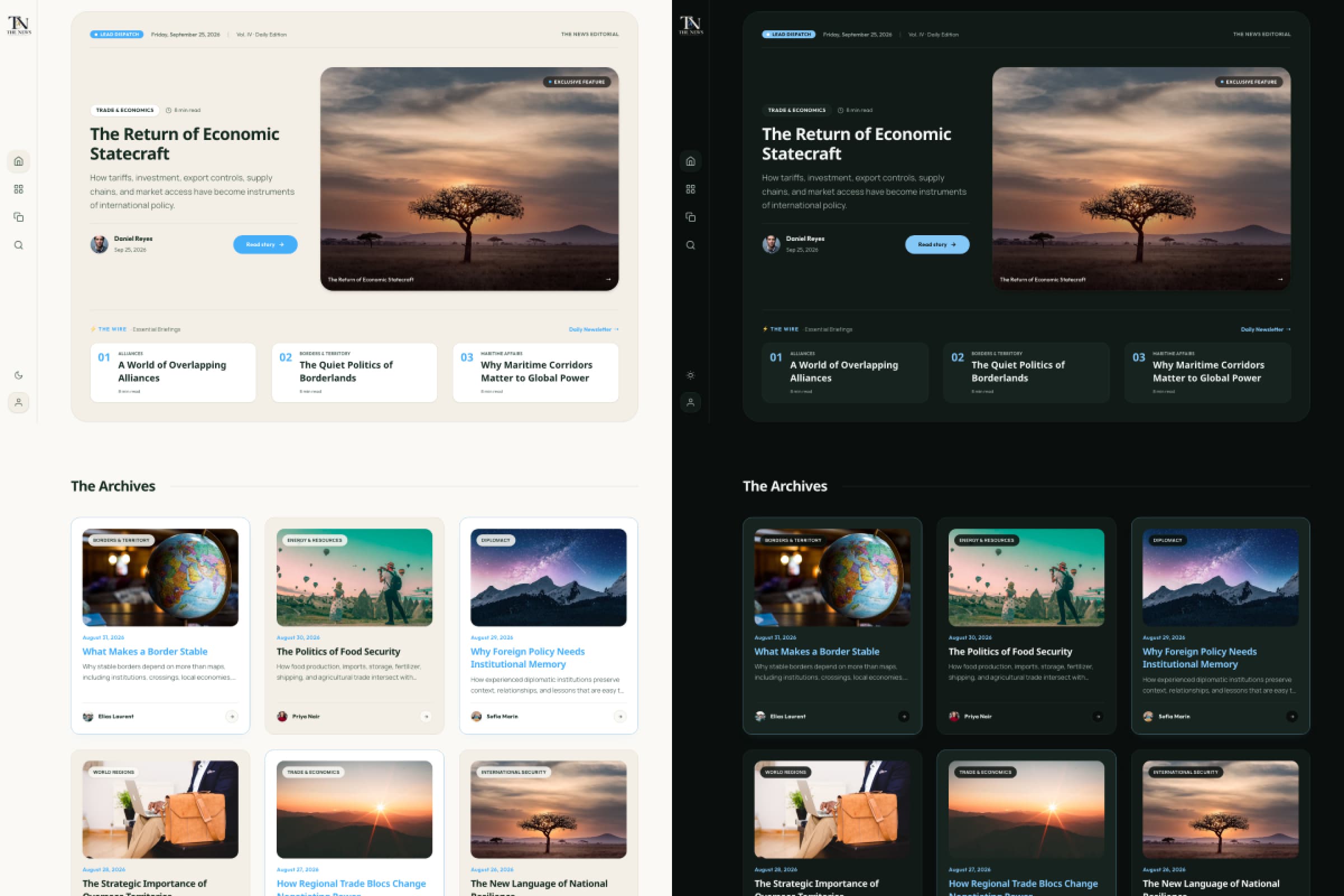Click arrow on Elias Laurent light card

(231, 716)
